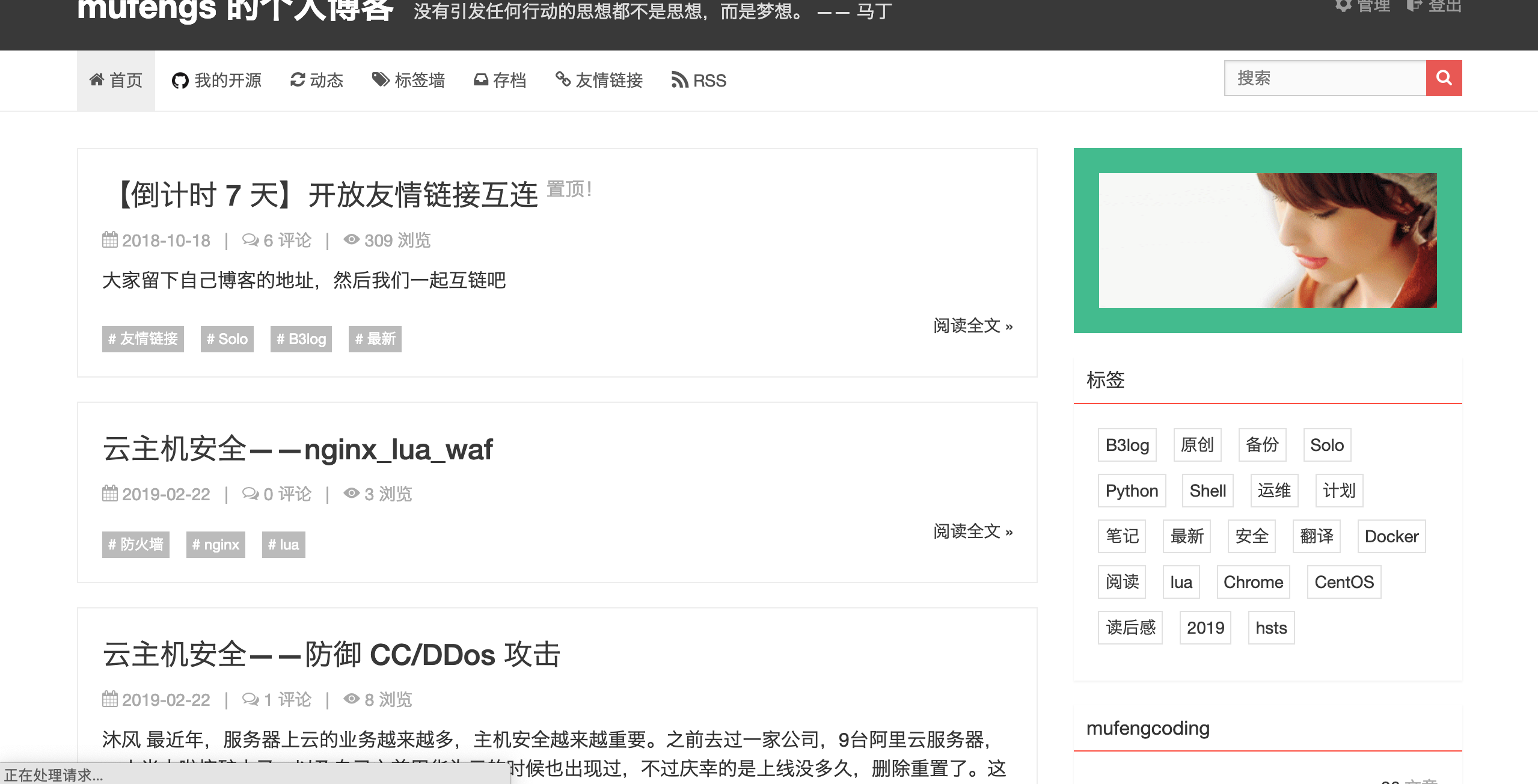Click the refresh icon next to 动态

tap(297, 79)
